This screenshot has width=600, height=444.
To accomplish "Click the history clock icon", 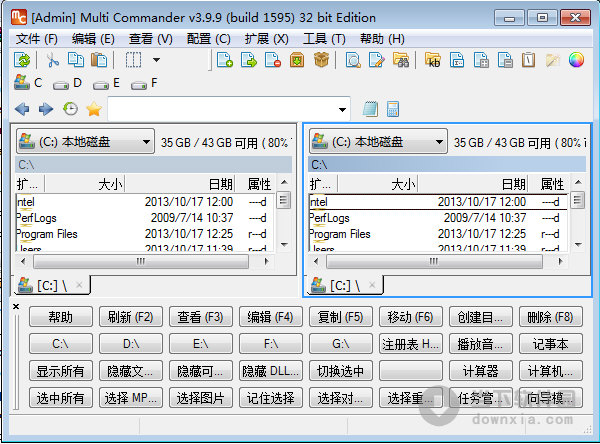I will (x=70, y=109).
